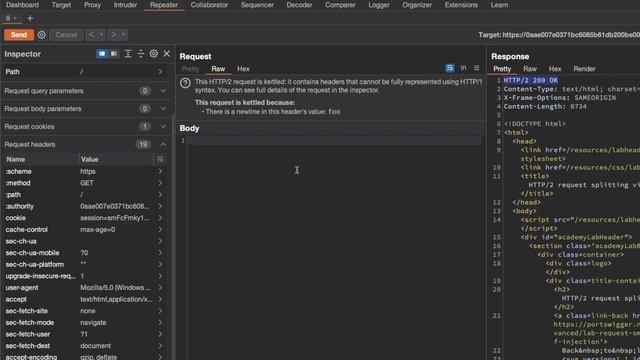Open Sequencer tab
Viewport: 640px width, 360px height.
tap(257, 5)
